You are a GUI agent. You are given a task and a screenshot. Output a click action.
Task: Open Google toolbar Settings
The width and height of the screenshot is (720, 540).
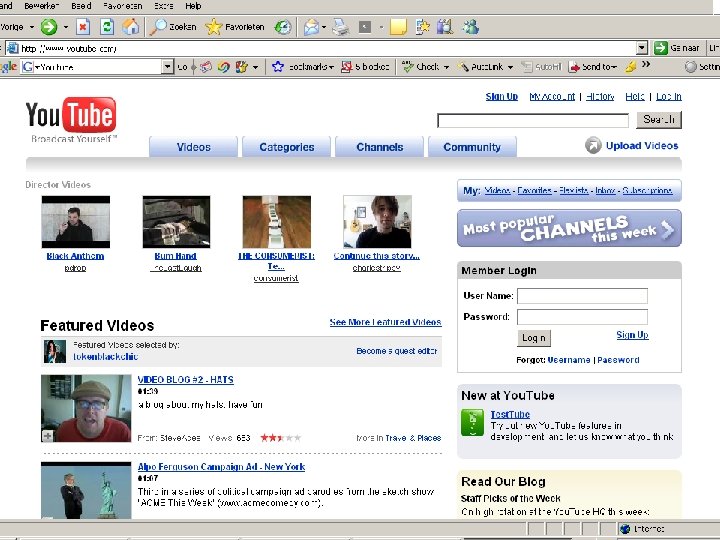point(702,67)
